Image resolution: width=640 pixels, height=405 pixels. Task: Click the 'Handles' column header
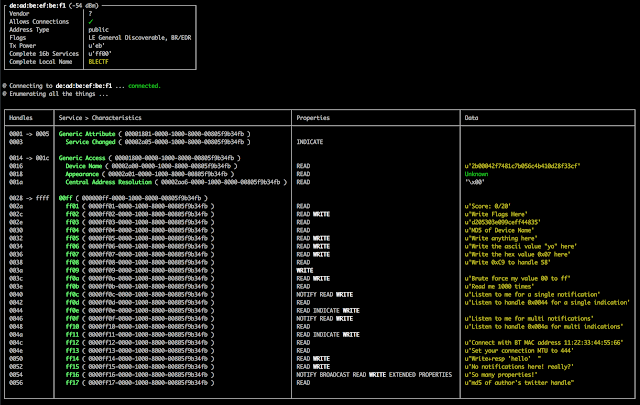(x=21, y=118)
